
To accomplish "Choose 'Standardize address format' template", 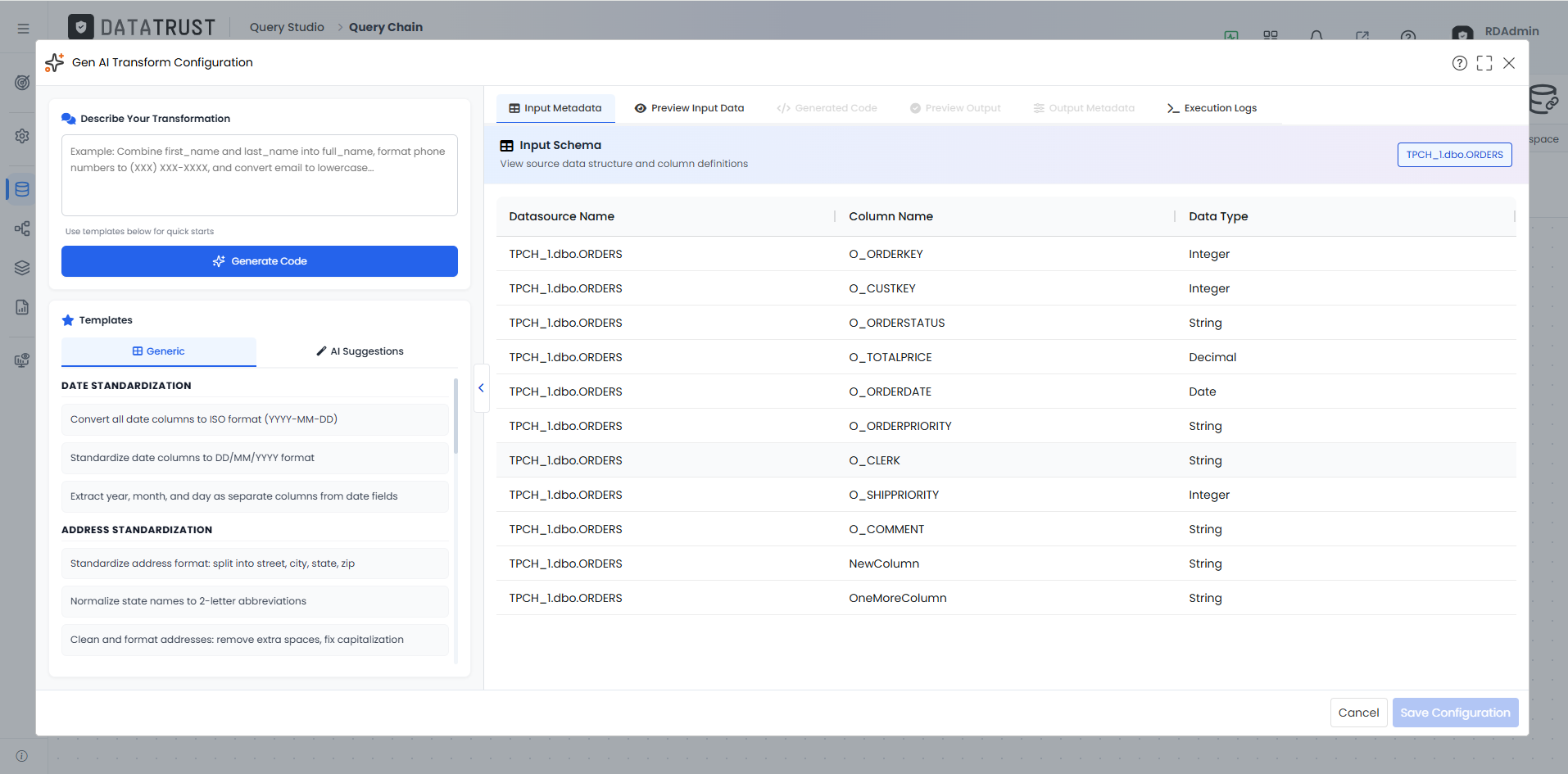I will coord(255,564).
